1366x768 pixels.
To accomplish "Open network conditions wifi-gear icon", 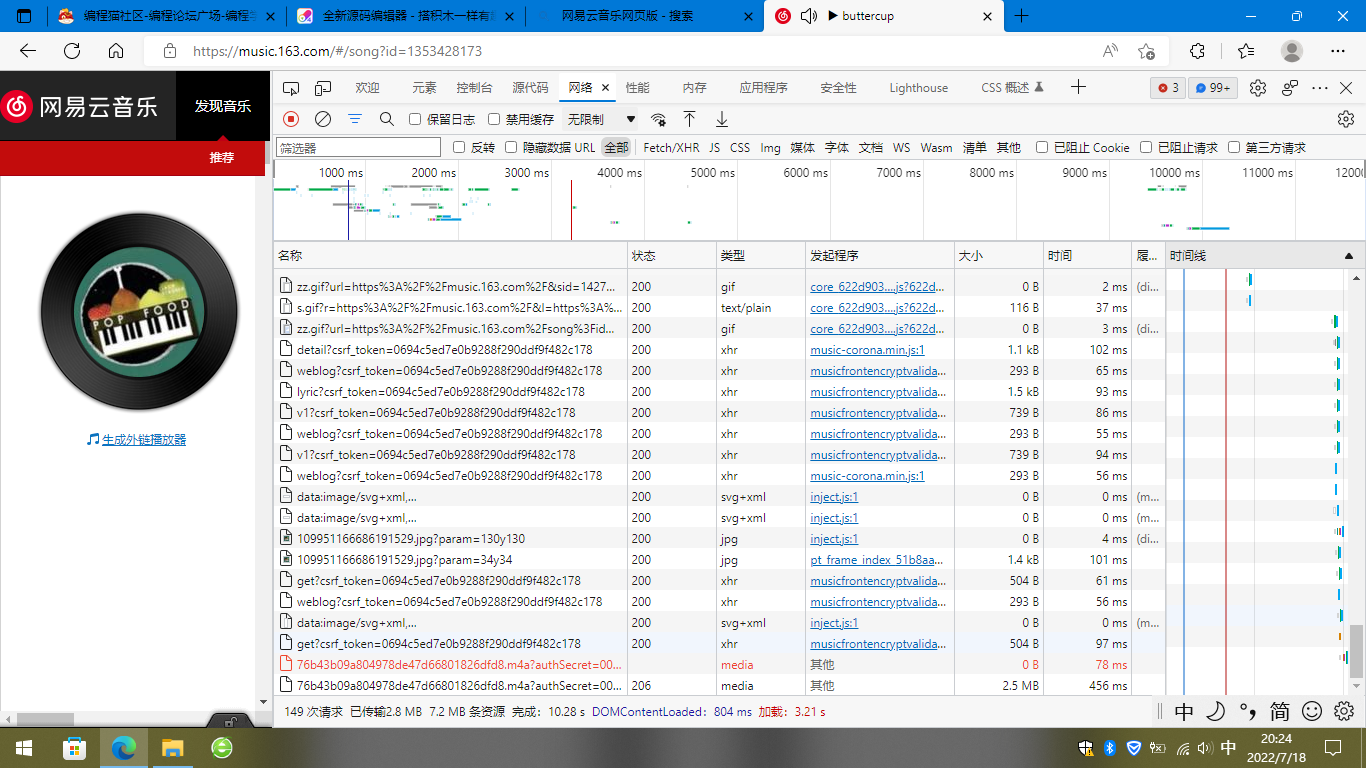I will tap(658, 119).
